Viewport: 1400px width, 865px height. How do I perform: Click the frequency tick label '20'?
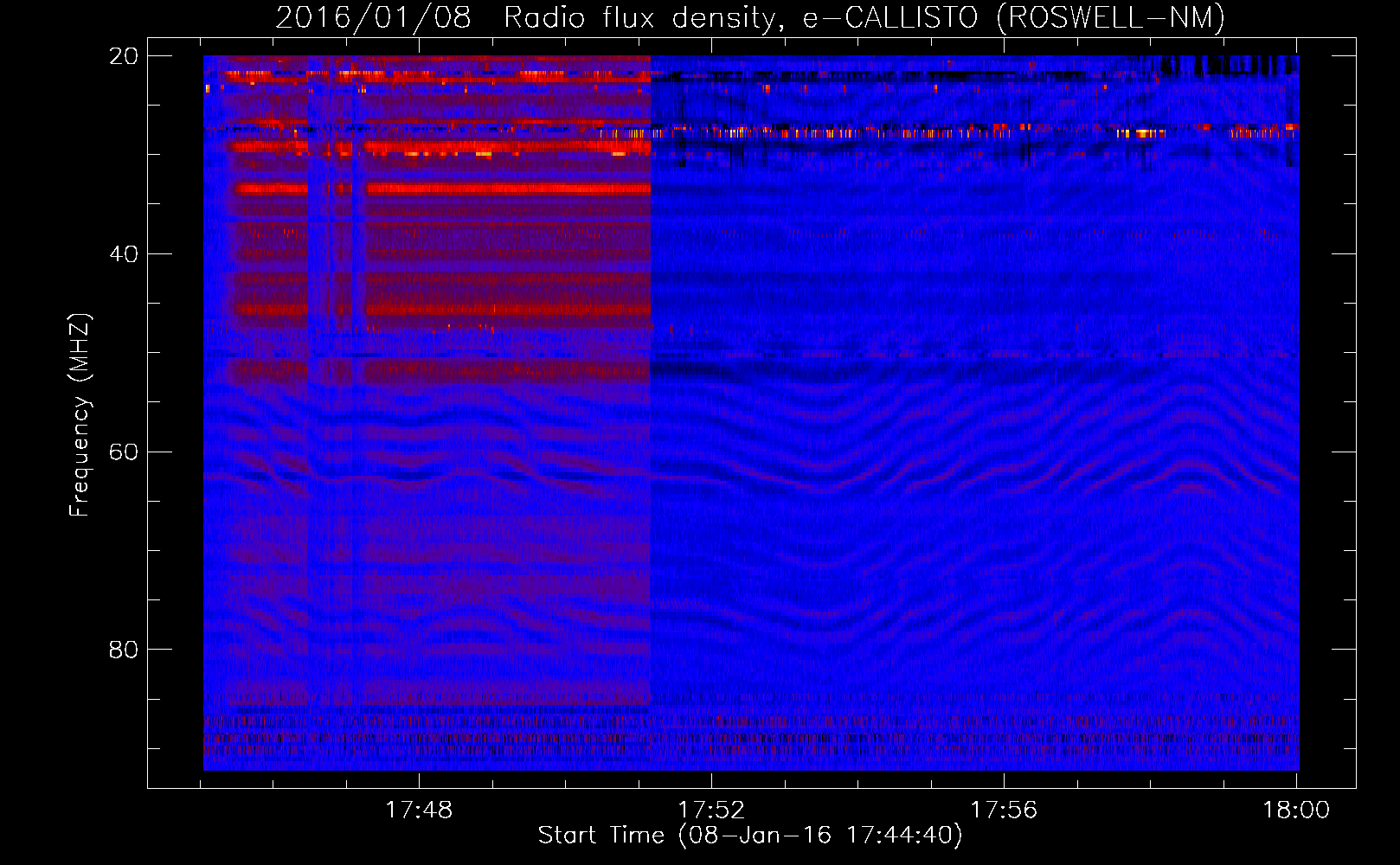pyautogui.click(x=124, y=56)
